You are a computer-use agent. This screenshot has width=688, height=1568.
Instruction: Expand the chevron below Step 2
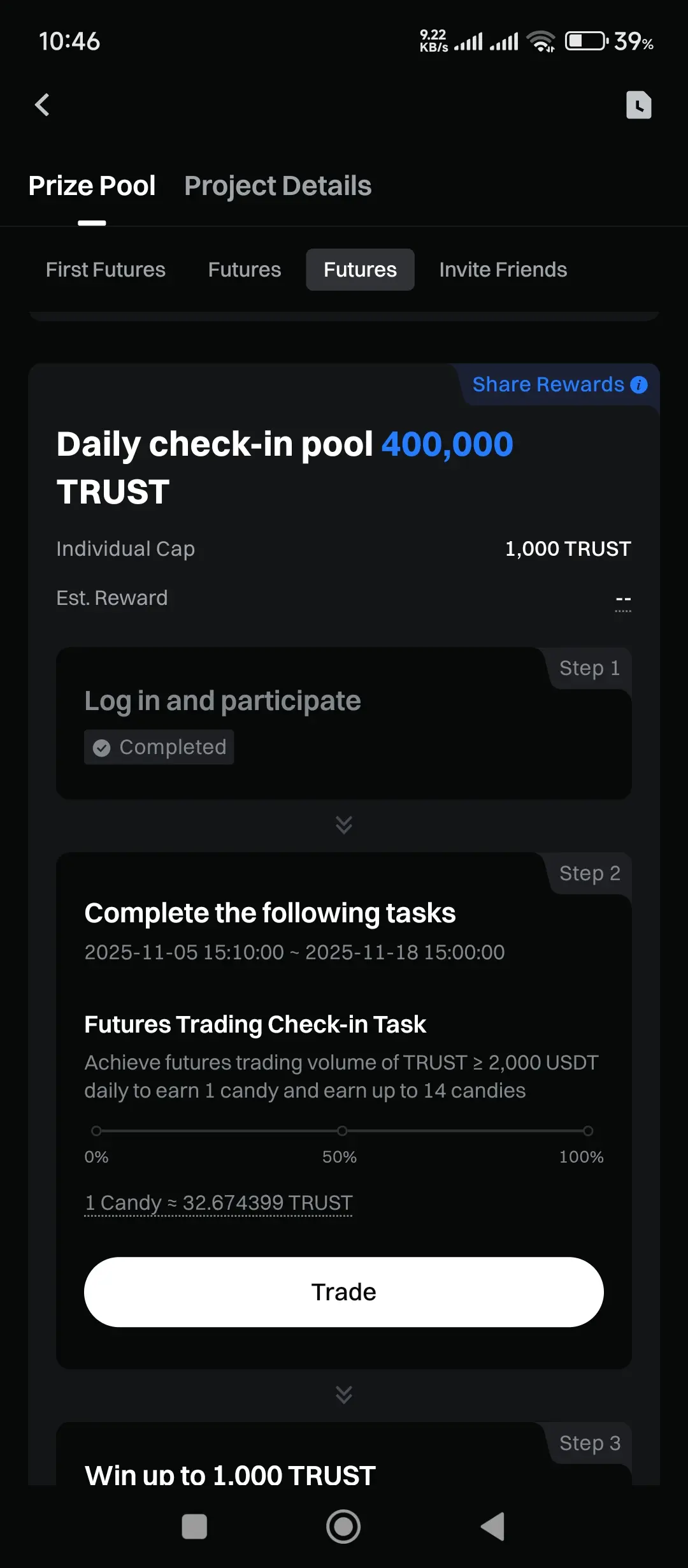pos(344,1395)
